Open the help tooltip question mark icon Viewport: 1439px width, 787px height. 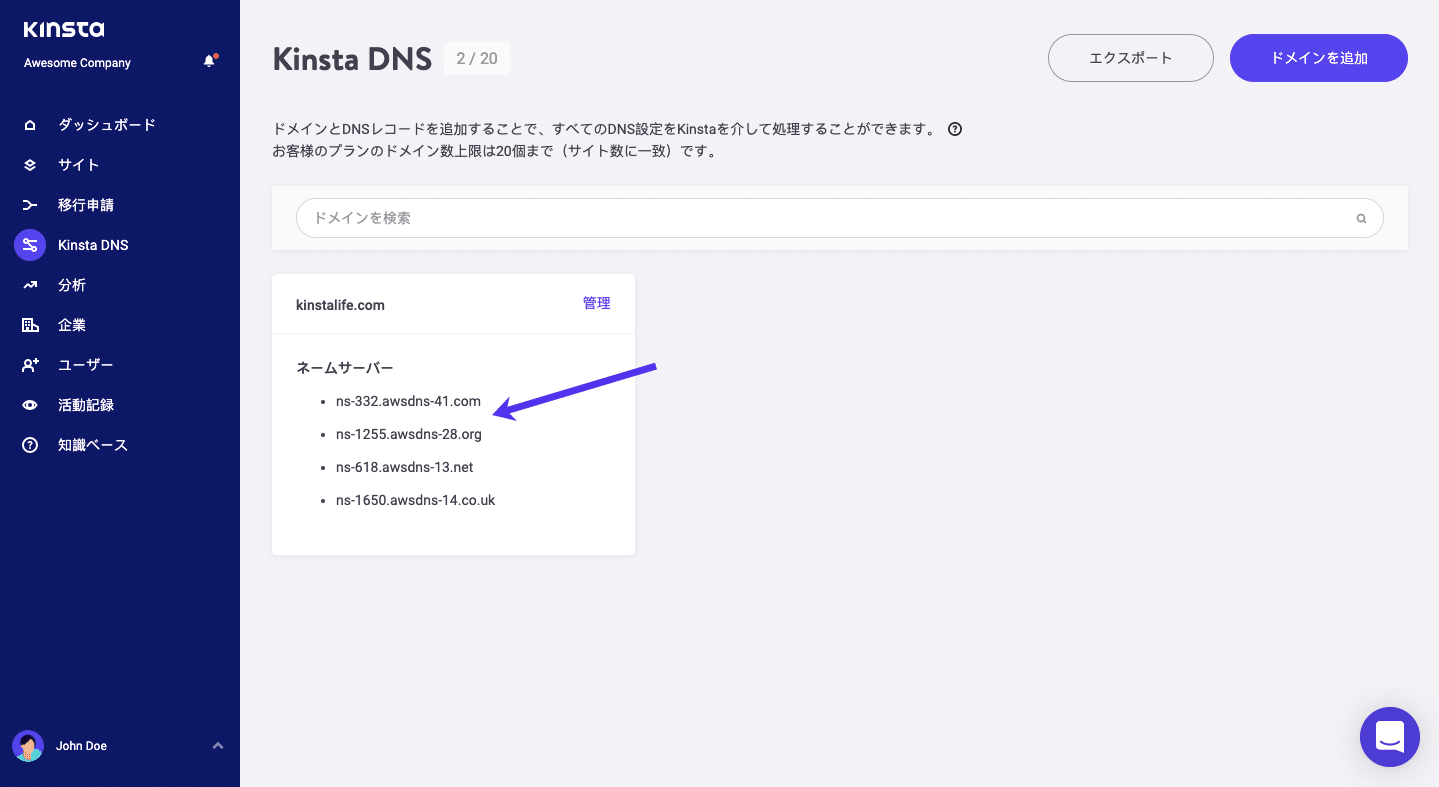pyautogui.click(x=955, y=128)
